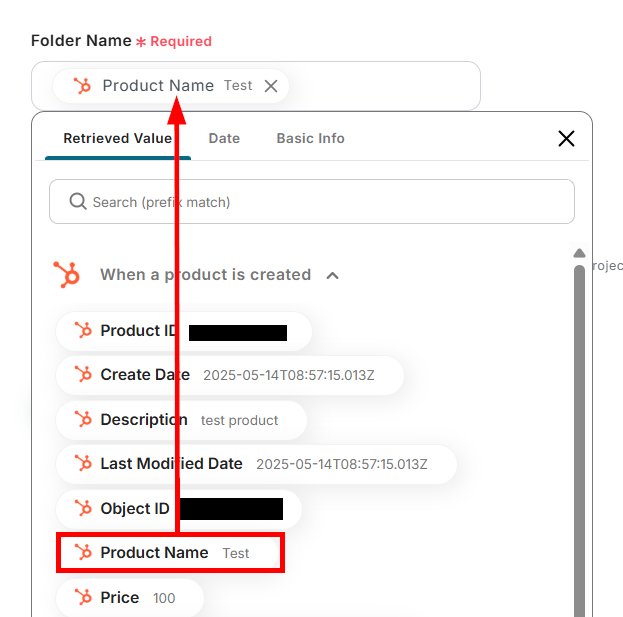Switch to the Retrieved Value tab
Viewport: 623px width, 617px height.
pos(118,138)
